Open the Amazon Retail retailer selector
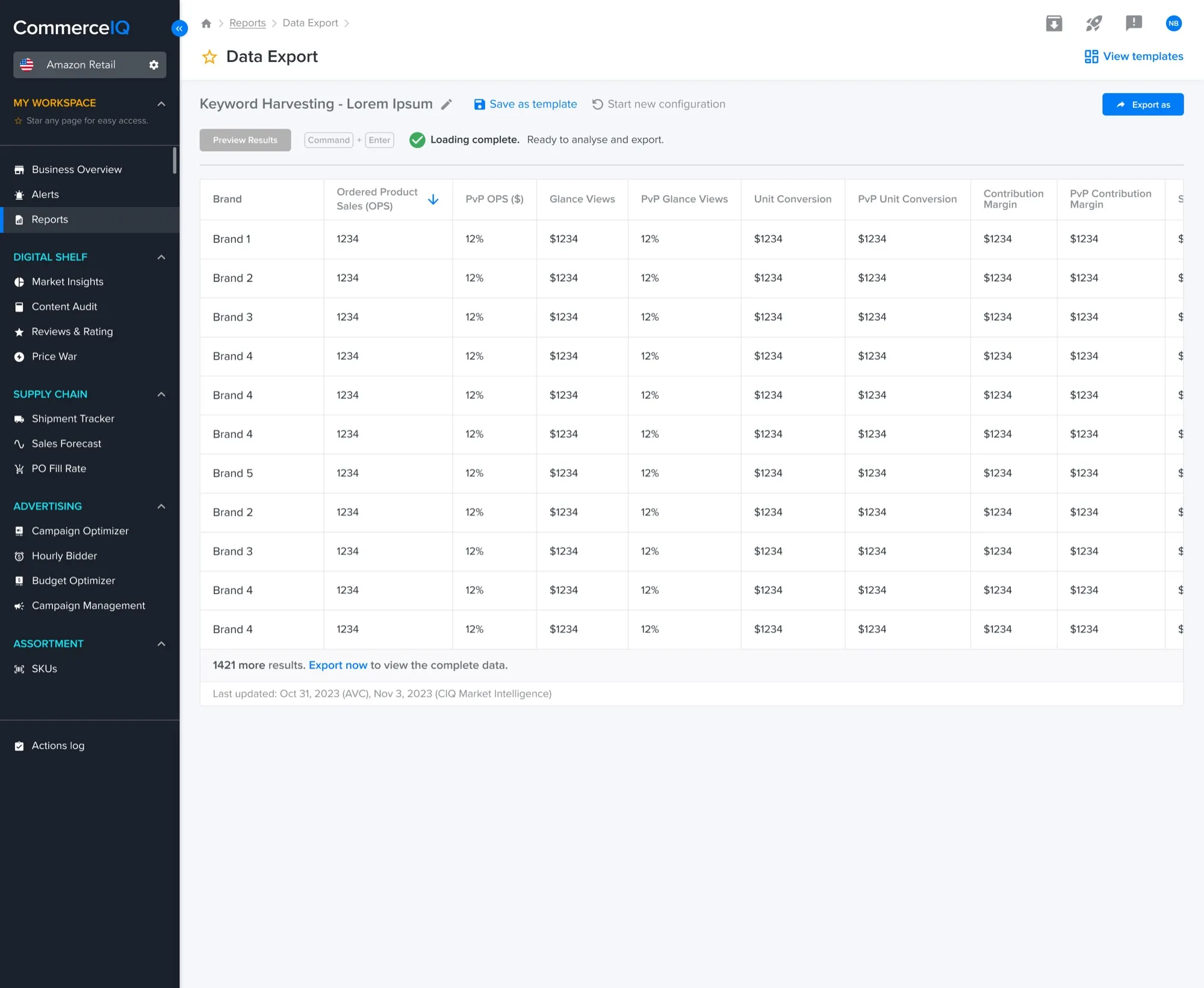 click(90, 65)
